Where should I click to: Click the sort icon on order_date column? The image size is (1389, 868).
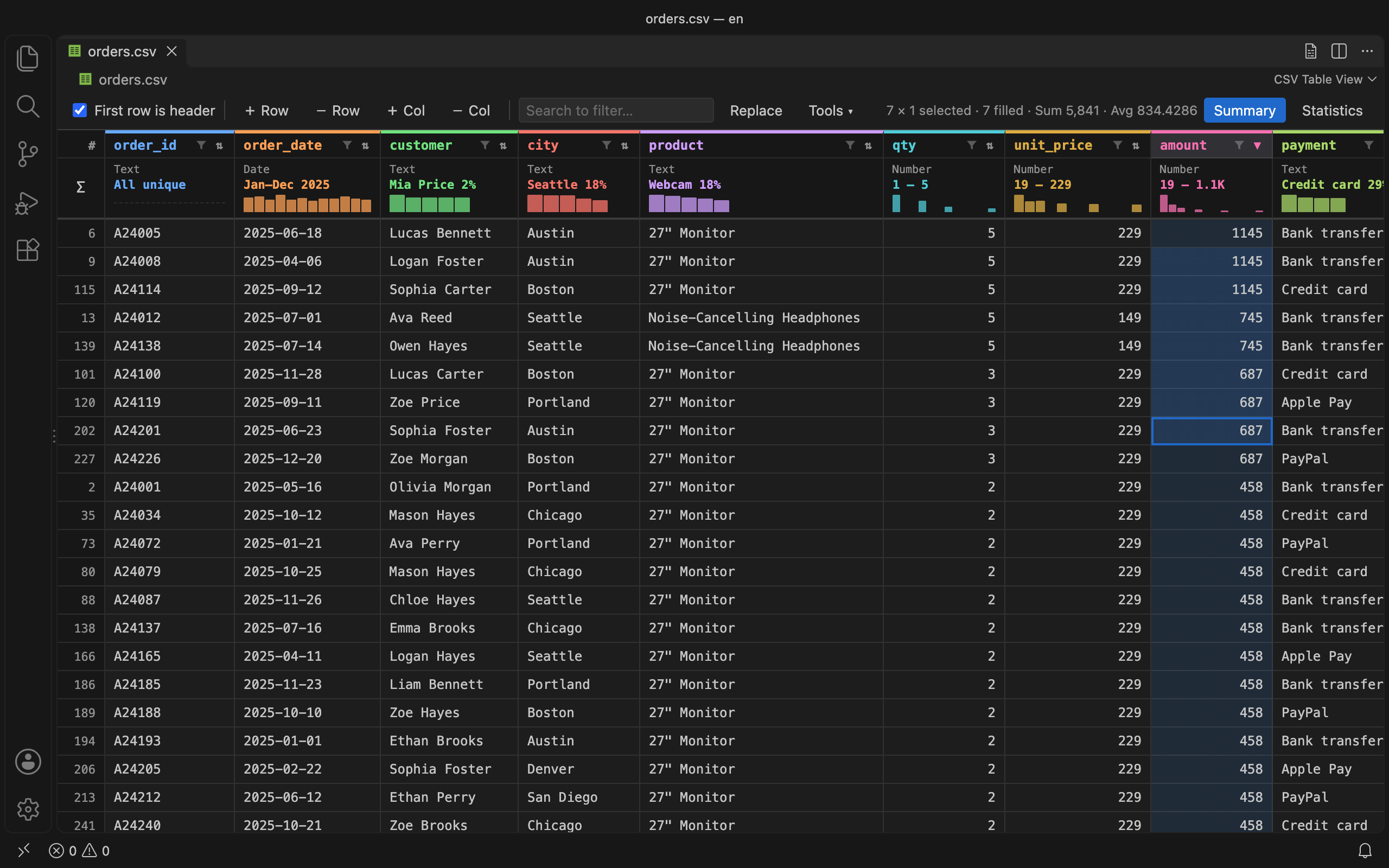pyautogui.click(x=365, y=146)
